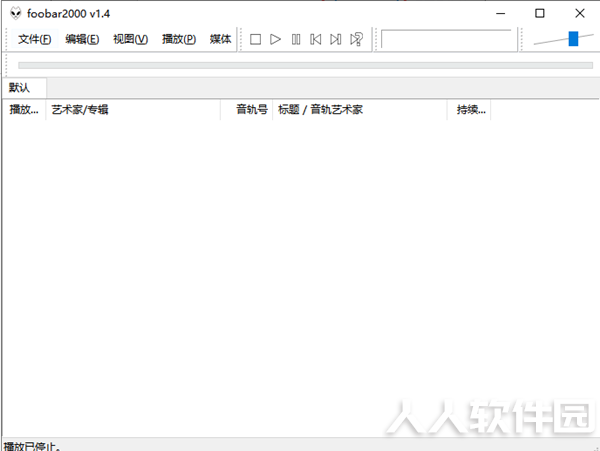Viewport: 600px width, 451px height.
Task: Click the Stop playback button
Action: [255, 39]
